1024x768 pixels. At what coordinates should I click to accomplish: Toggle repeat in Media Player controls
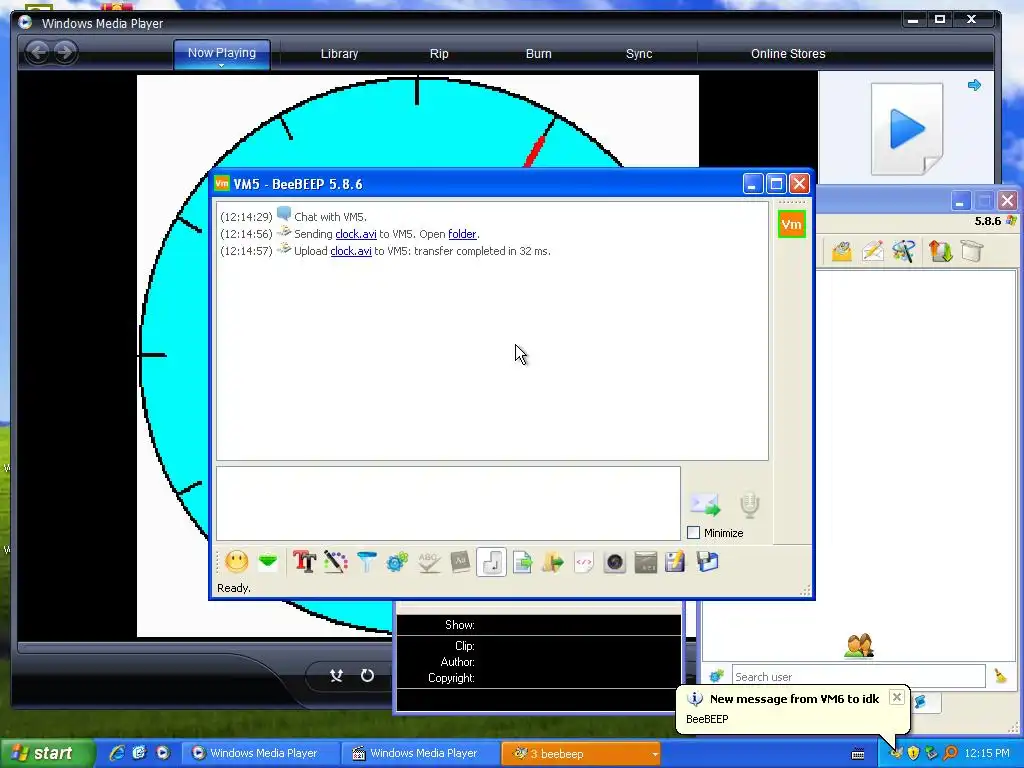(x=368, y=675)
